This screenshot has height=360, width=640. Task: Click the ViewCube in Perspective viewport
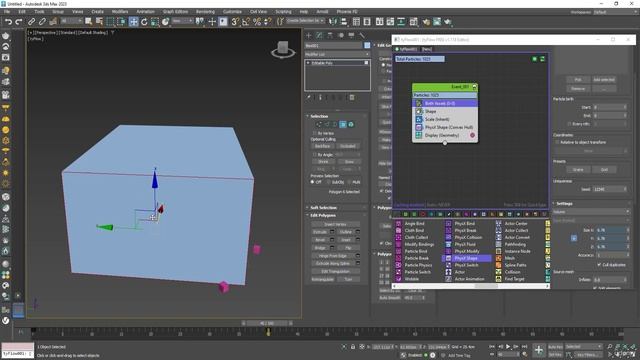282,49
